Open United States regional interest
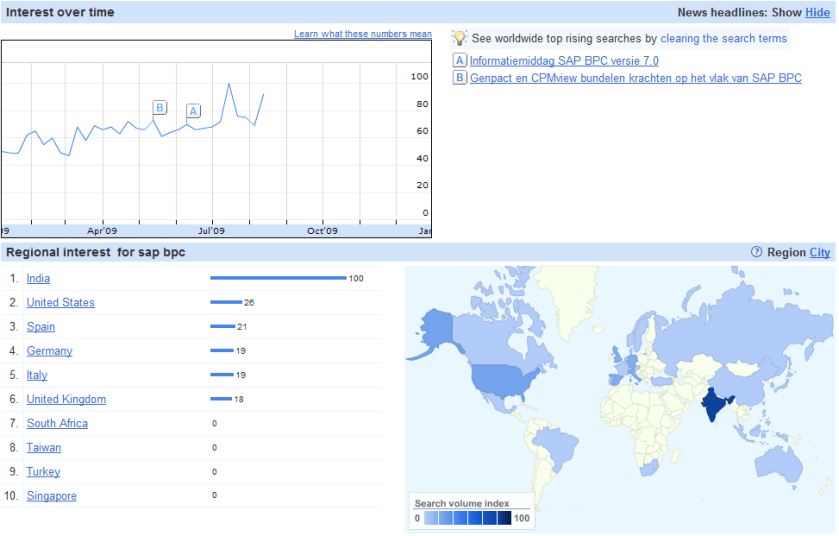This screenshot has height=536, width=839. click(60, 302)
